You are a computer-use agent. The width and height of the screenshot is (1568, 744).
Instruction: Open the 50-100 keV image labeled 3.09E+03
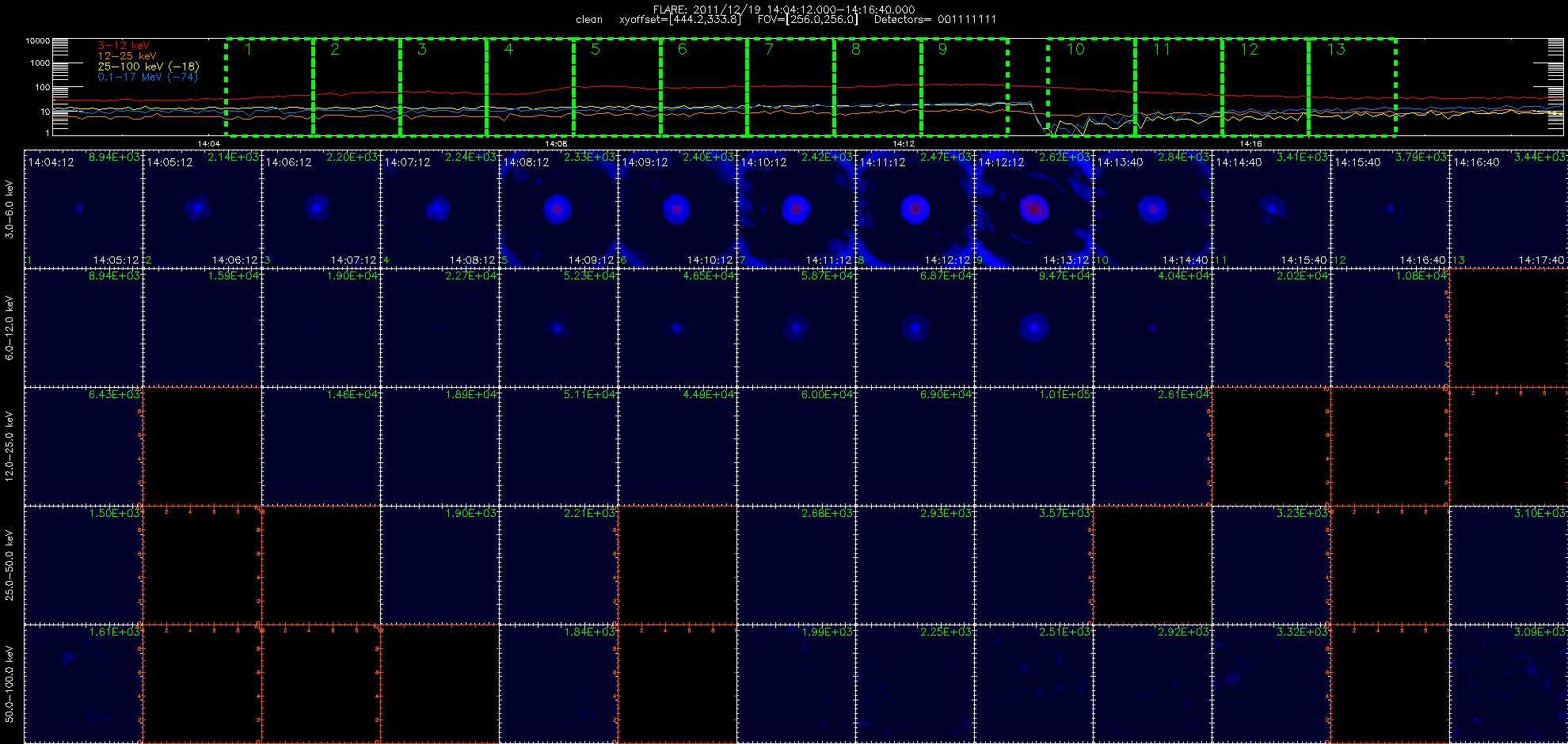click(1509, 684)
